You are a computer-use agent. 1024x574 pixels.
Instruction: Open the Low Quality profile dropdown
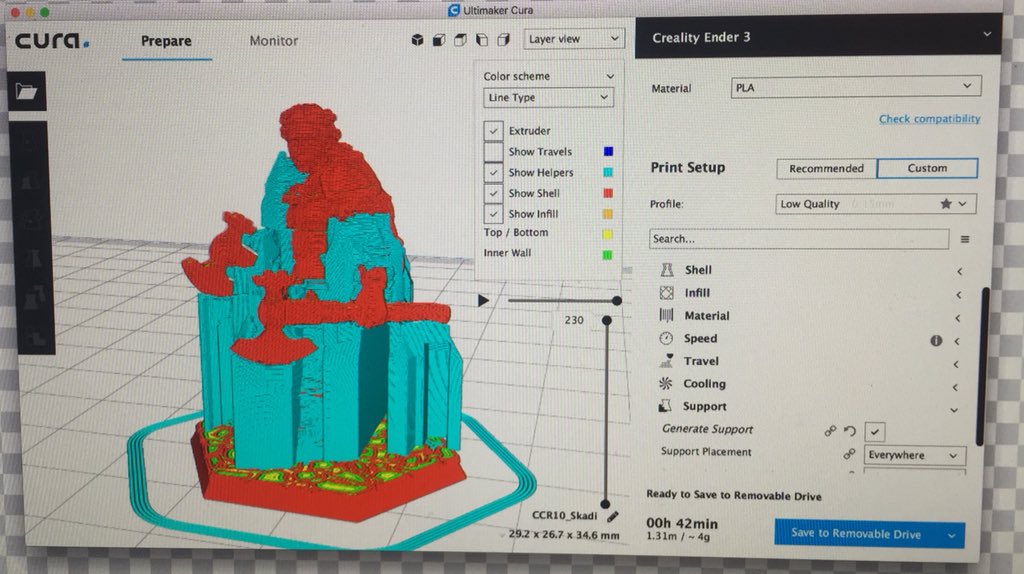click(875, 204)
